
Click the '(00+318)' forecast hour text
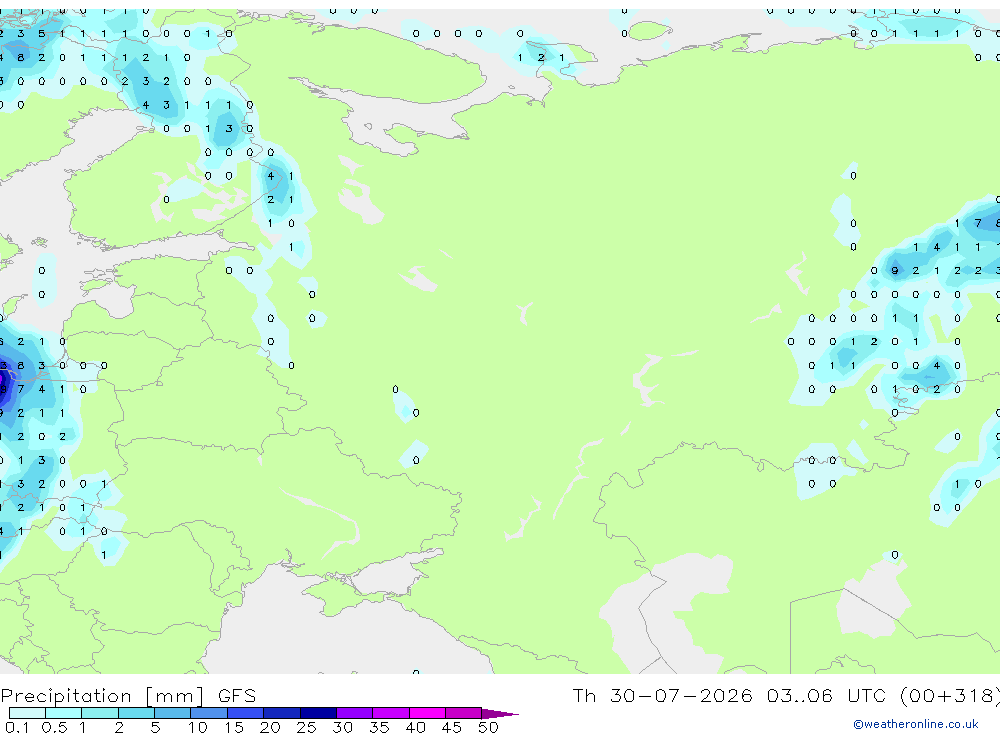click(950, 696)
